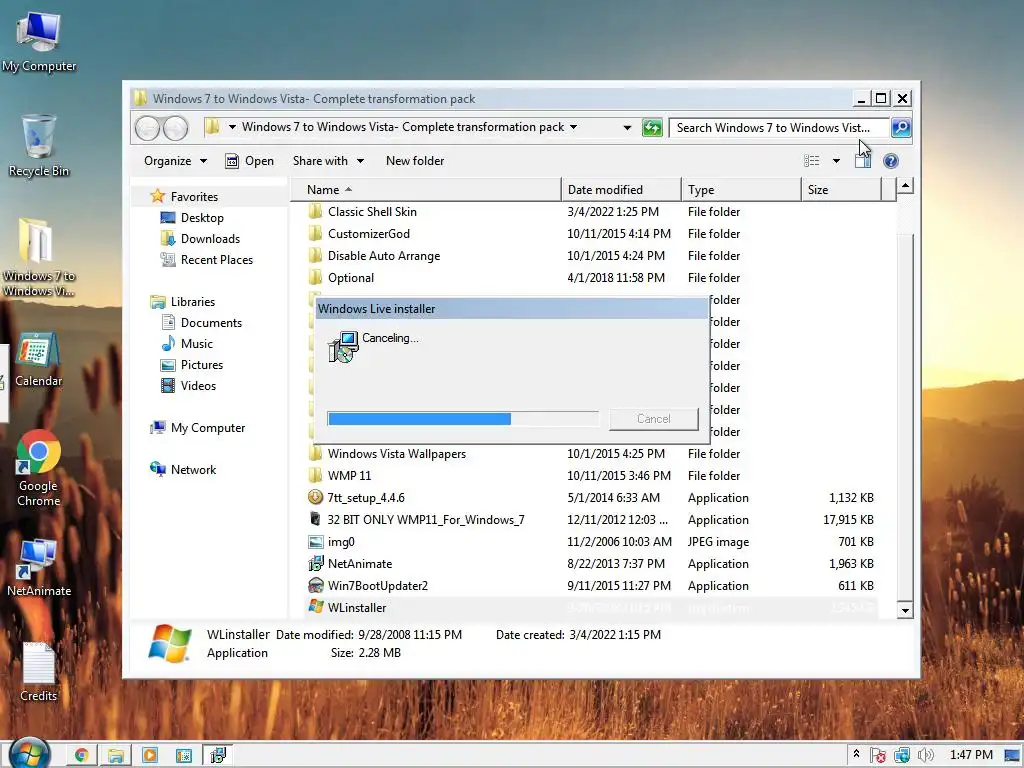Image resolution: width=1024 pixels, height=768 pixels.
Task: Select the Windows 7 to Windows Vi... desktop folder
Action: (39, 257)
